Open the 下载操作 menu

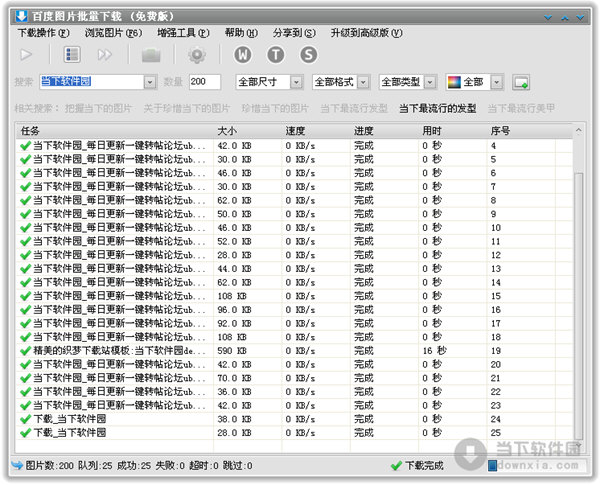pyautogui.click(x=44, y=33)
